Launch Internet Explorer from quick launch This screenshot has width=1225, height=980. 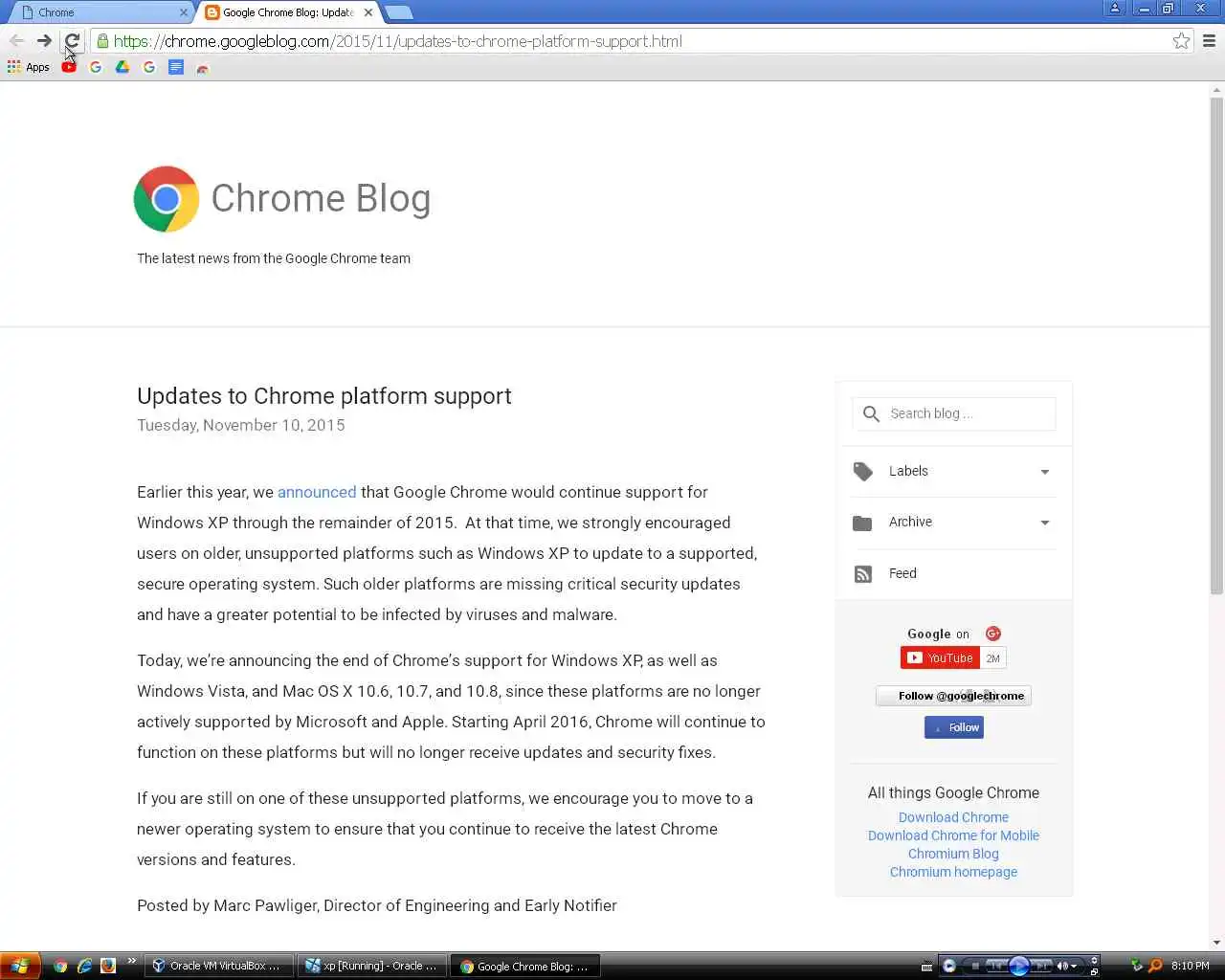[85, 966]
